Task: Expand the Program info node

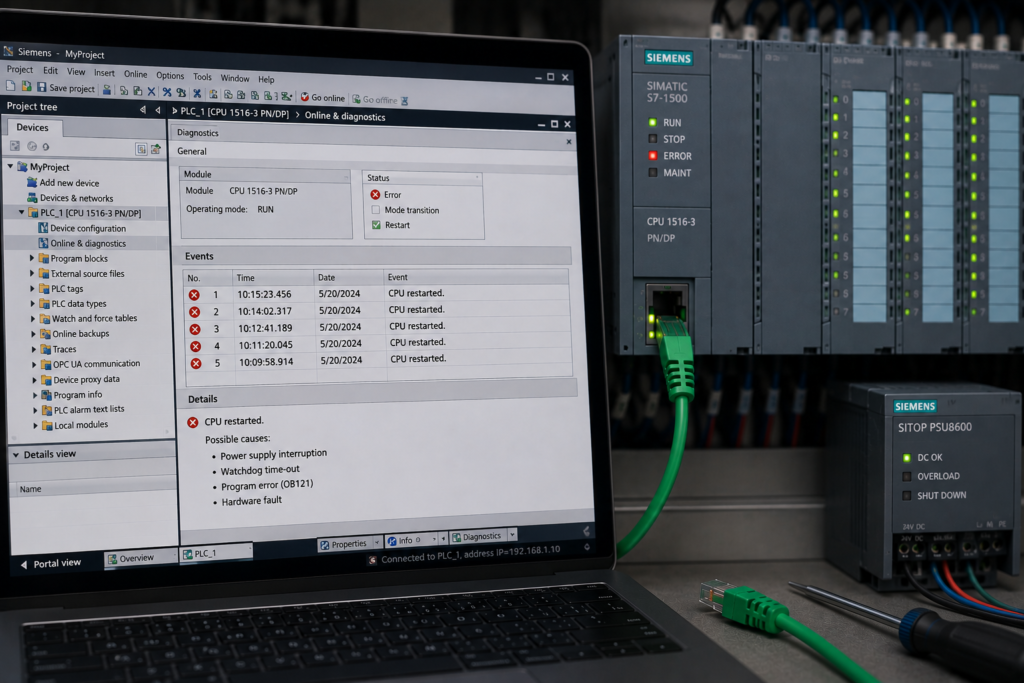Action: (35, 395)
